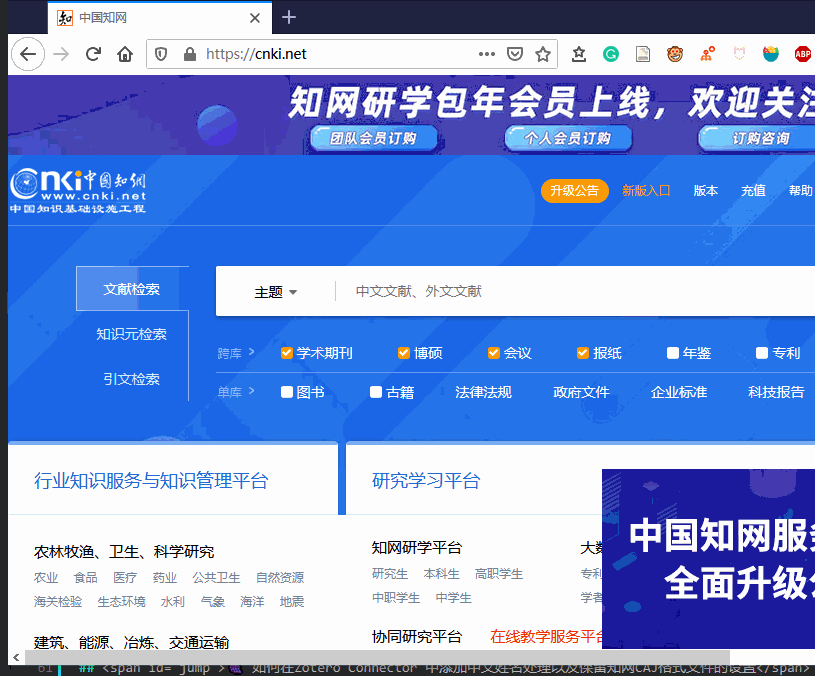Open the 公共卫生 industry link
The image size is (815, 676).
[x=216, y=577]
